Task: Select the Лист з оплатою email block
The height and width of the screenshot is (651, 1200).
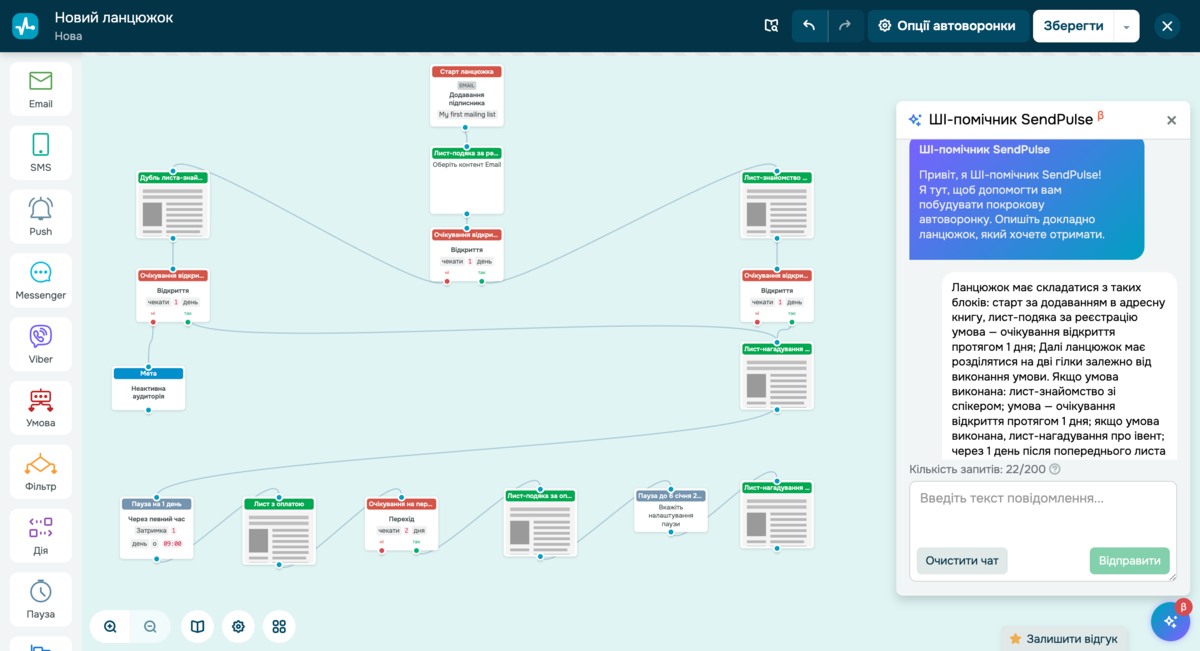Action: click(280, 531)
